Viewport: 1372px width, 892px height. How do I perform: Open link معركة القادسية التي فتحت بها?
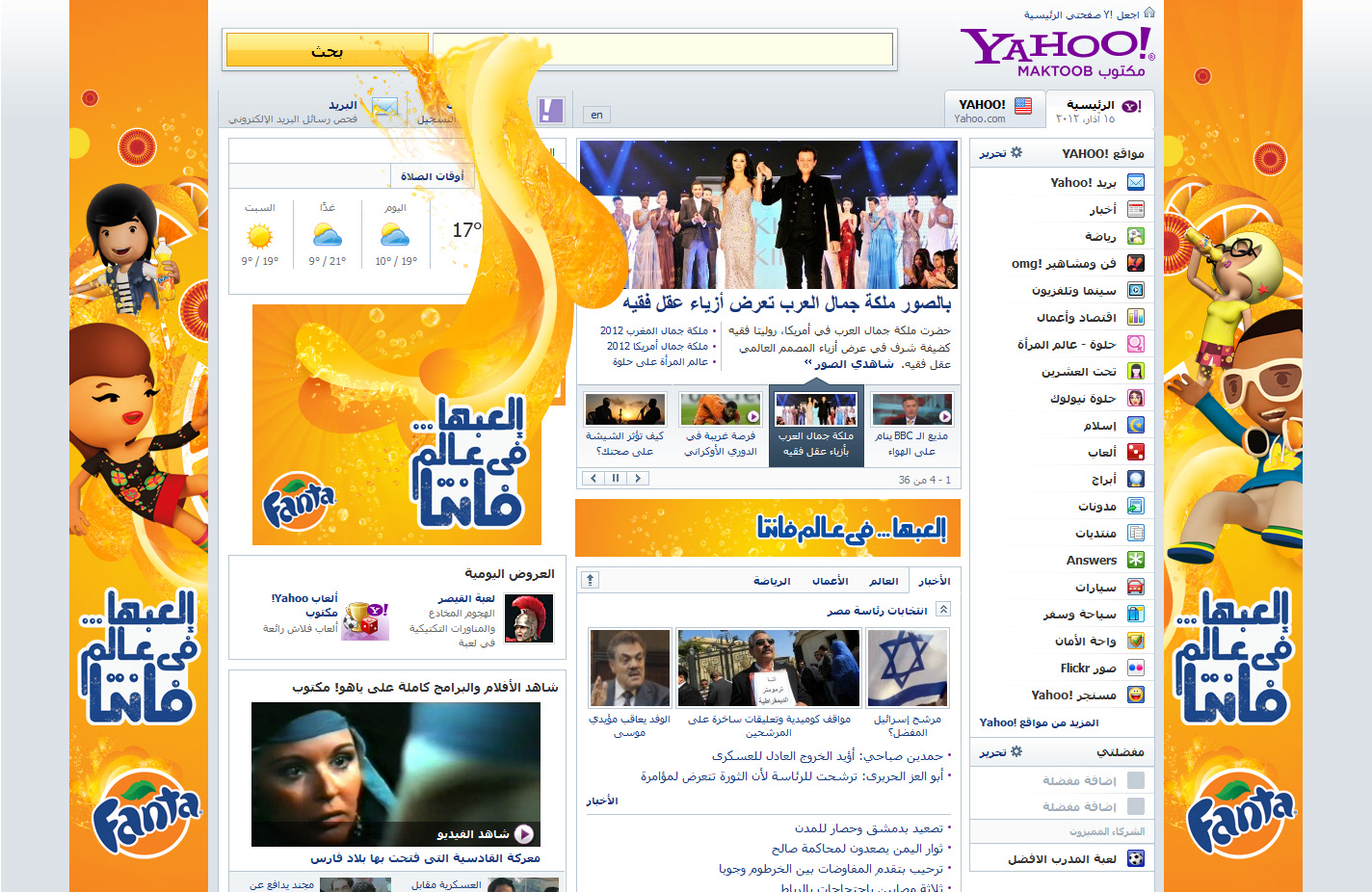pos(425,858)
